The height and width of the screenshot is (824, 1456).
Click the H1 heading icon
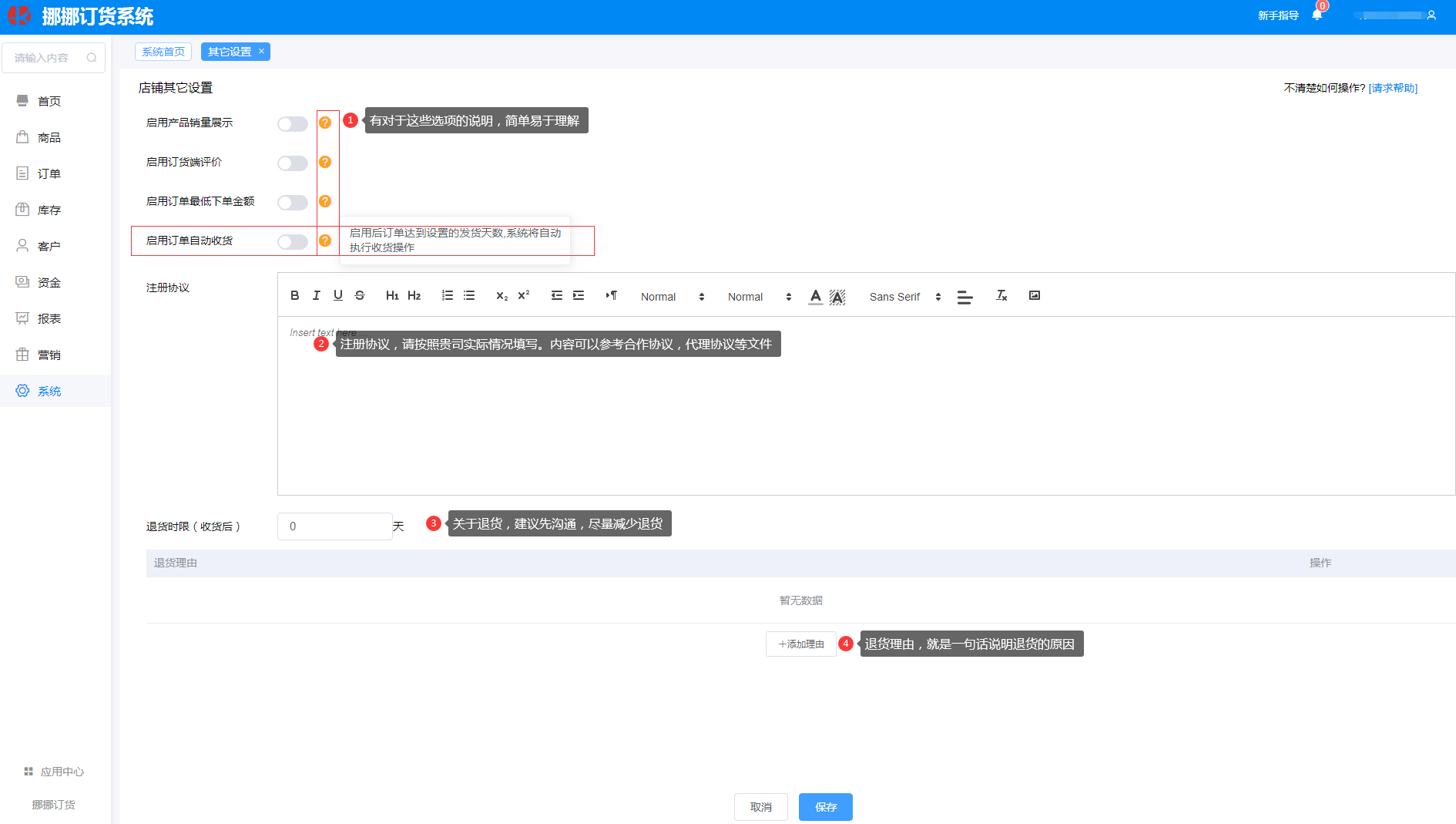[392, 295]
